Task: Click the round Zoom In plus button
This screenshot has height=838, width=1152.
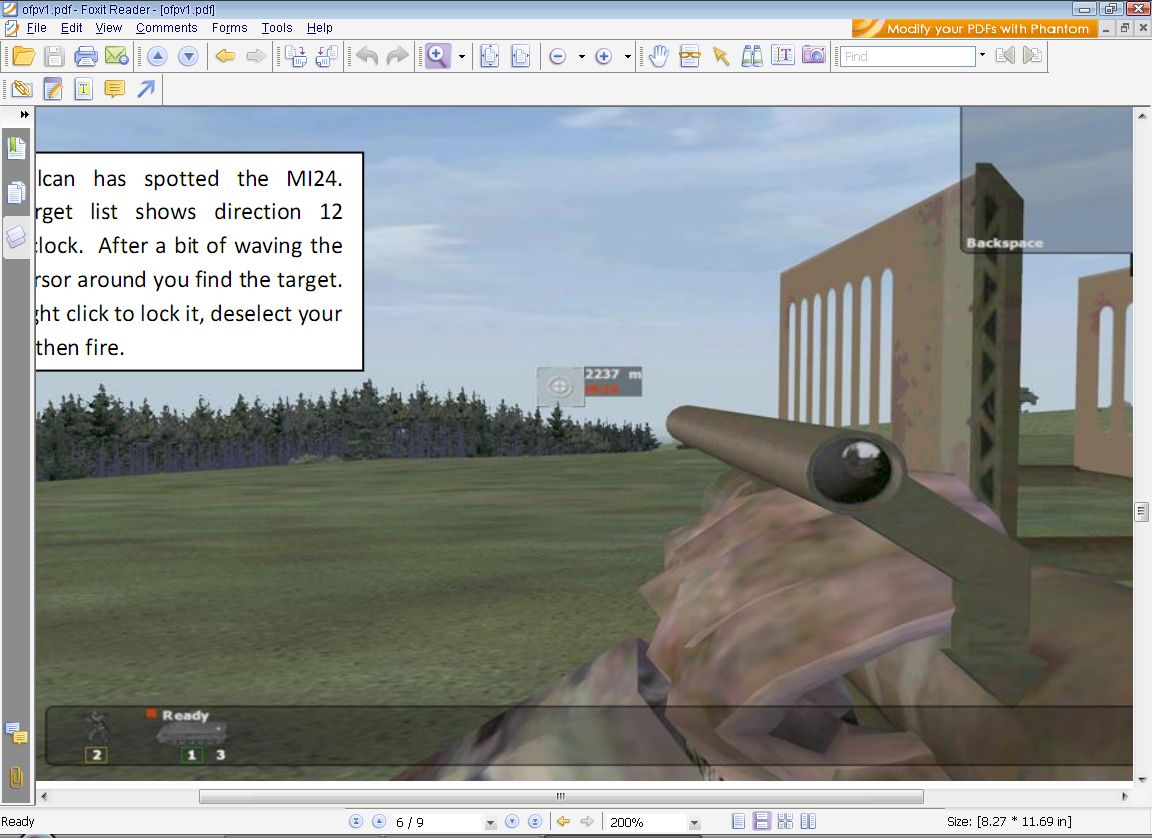Action: coord(603,57)
